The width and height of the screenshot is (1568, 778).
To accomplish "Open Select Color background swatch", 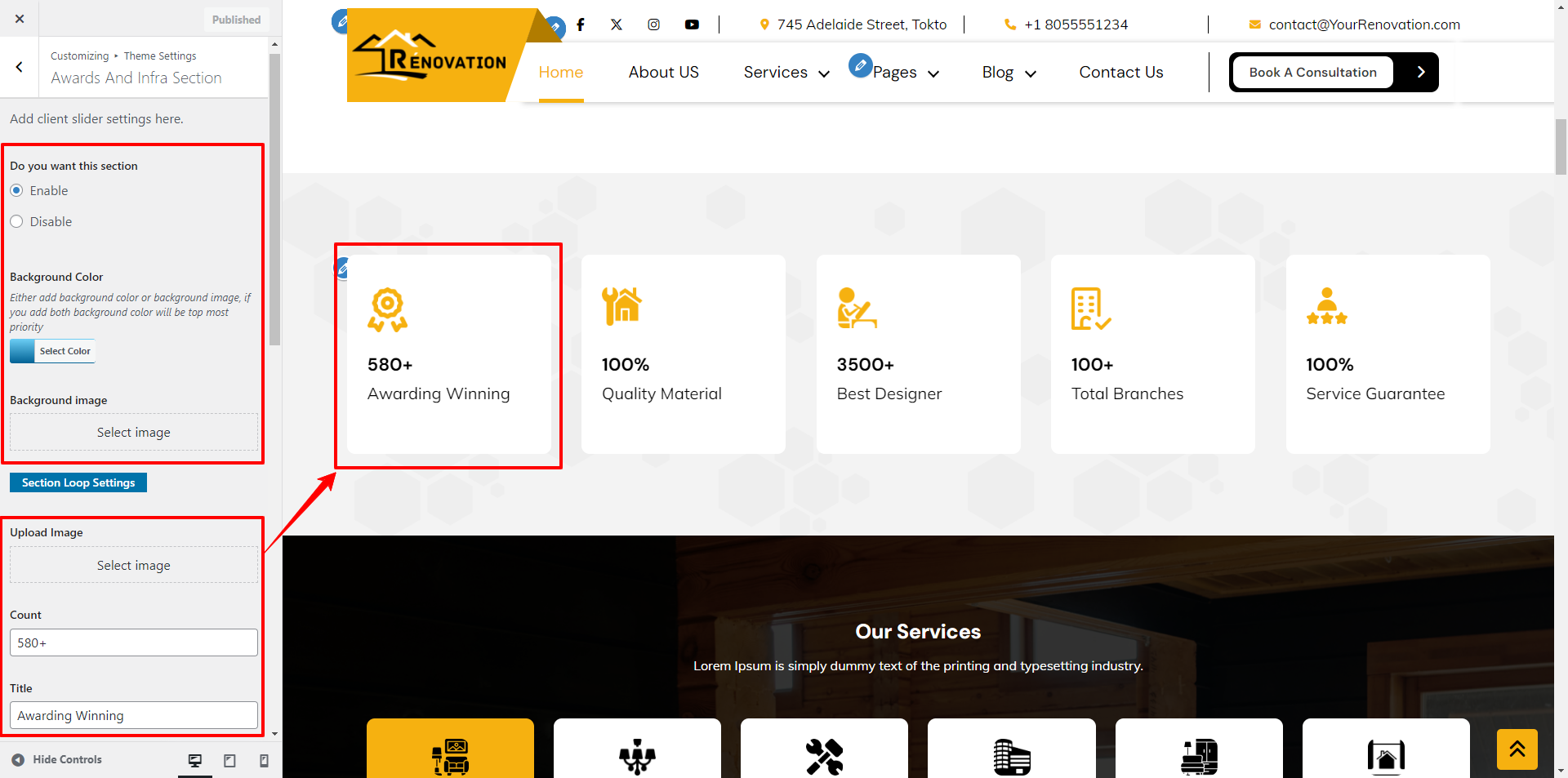I will tap(53, 351).
